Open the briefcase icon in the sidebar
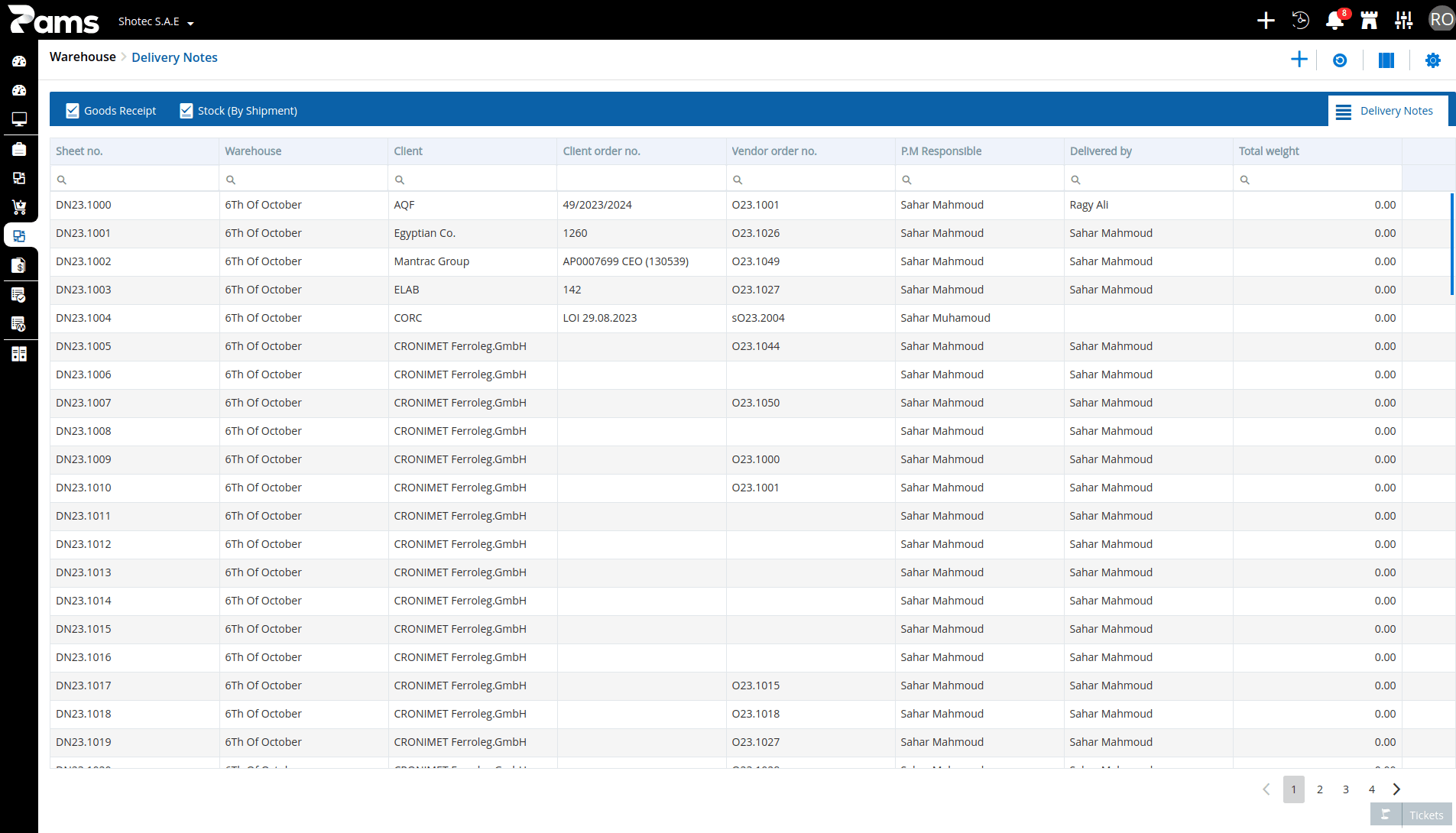 pyautogui.click(x=19, y=149)
